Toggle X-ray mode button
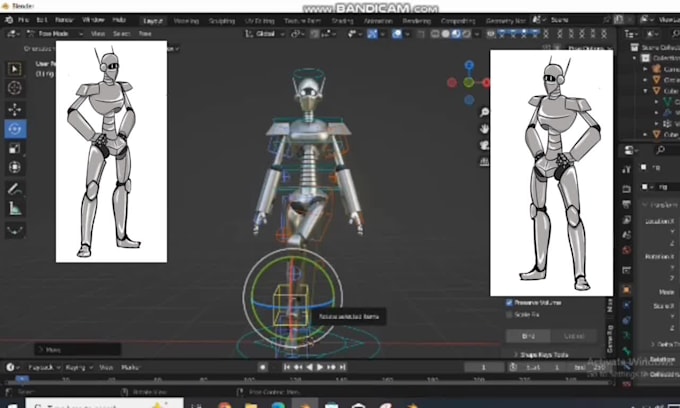Viewport: 680px width, 408px height. (421, 34)
